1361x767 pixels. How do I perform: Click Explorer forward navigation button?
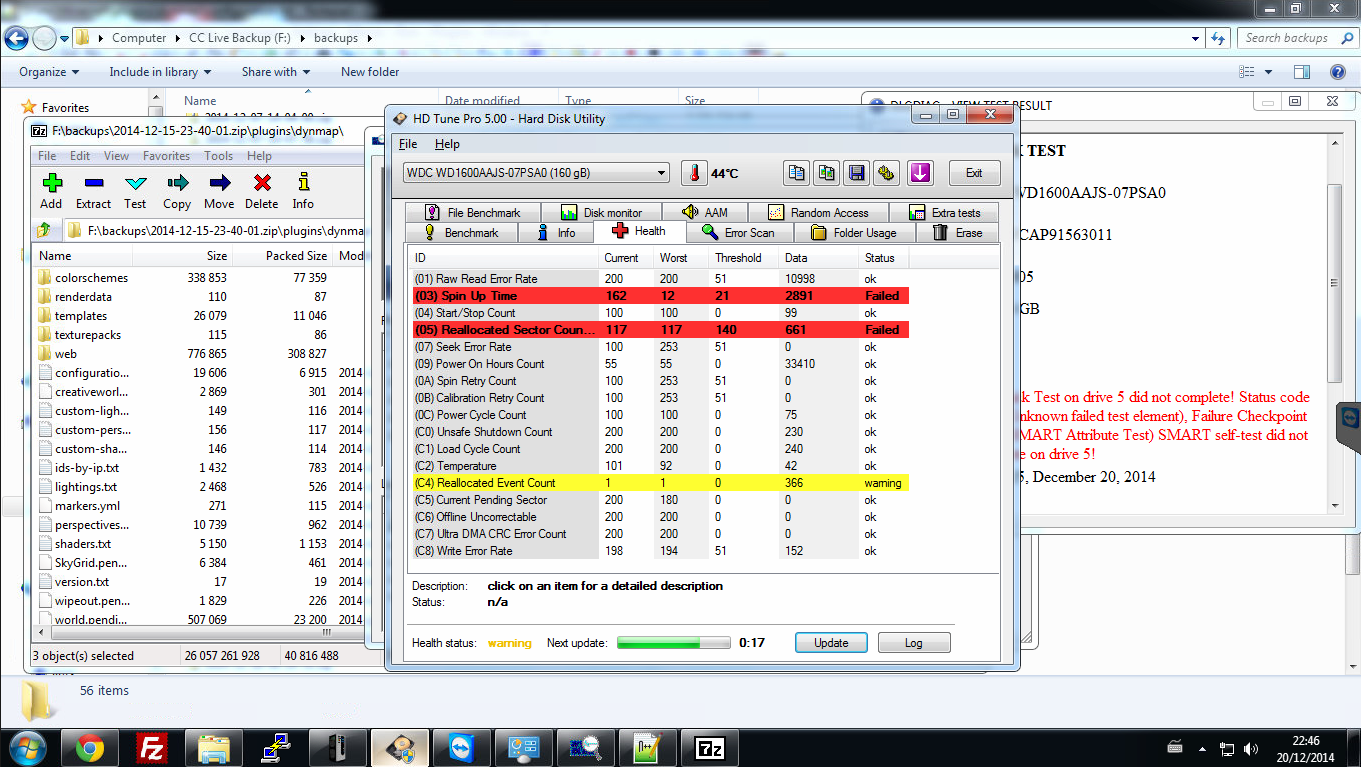[x=44, y=38]
